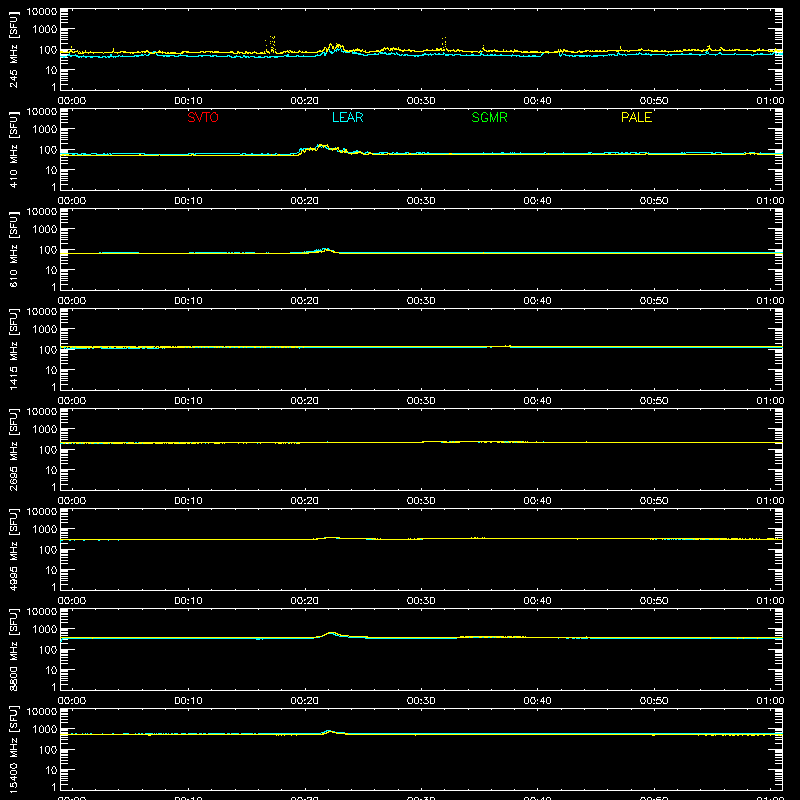This screenshot has height=800, width=800.
Task: Click the 00:30 tick under the 2695 MHz panel
Action: (x=421, y=501)
